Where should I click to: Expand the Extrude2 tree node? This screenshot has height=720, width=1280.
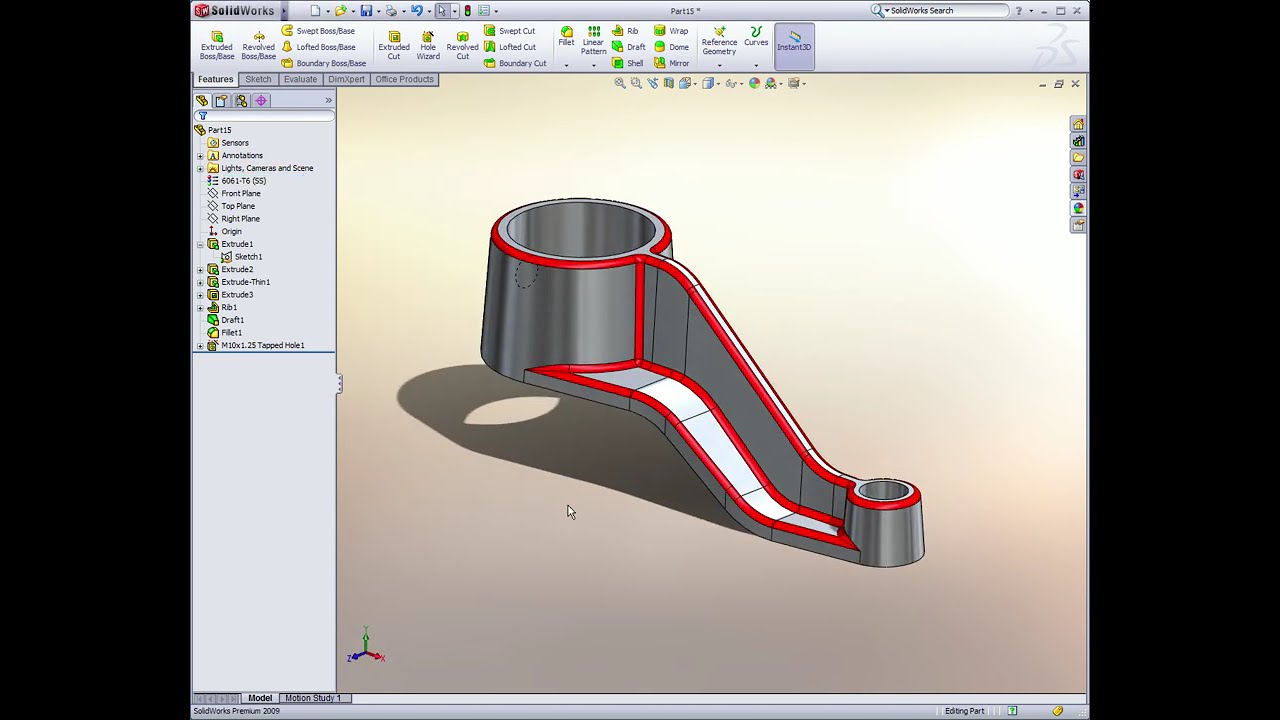pos(200,269)
